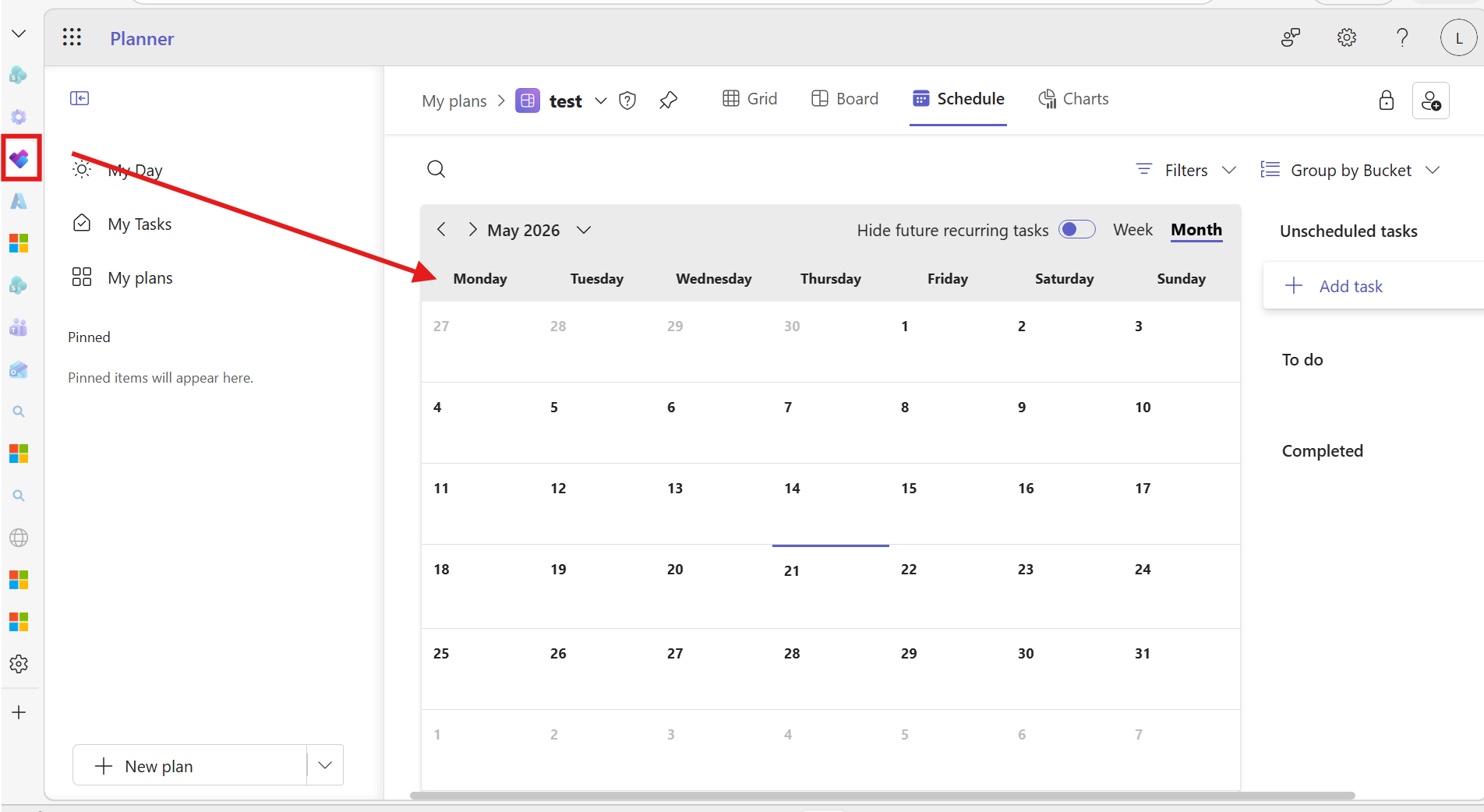Search tasks with the magnifier icon

(436, 169)
